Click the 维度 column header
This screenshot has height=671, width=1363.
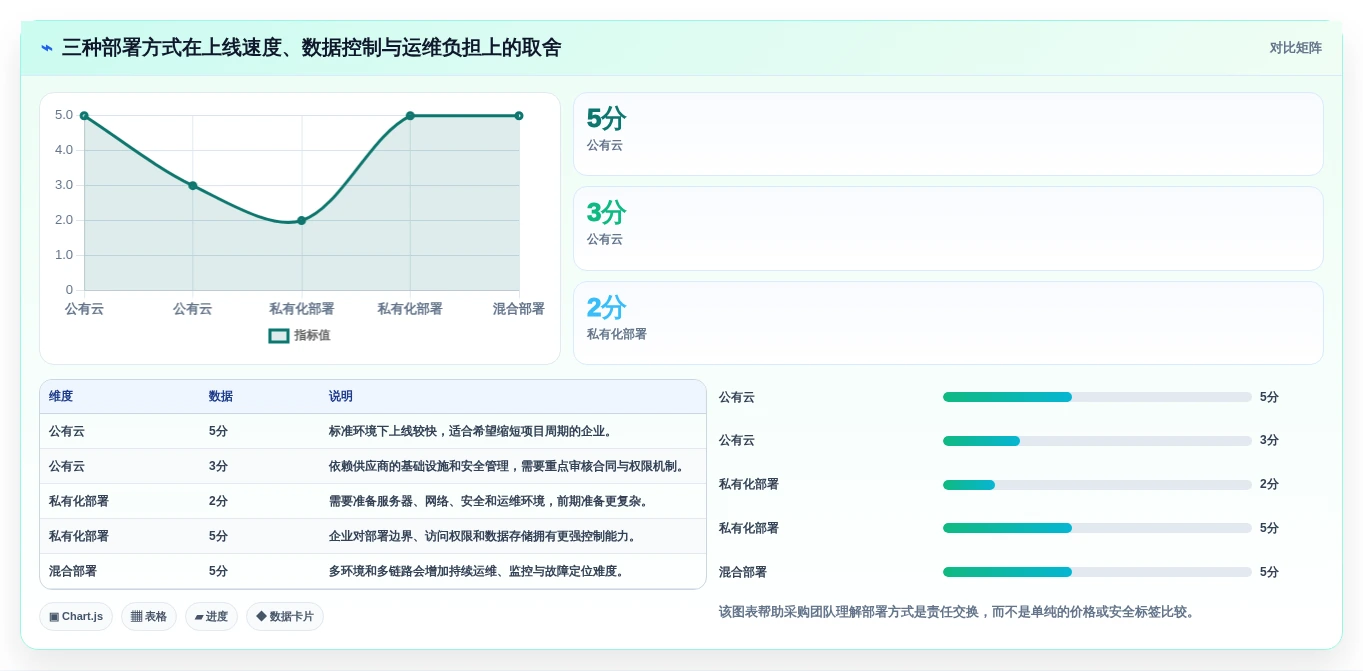[x=61, y=396]
